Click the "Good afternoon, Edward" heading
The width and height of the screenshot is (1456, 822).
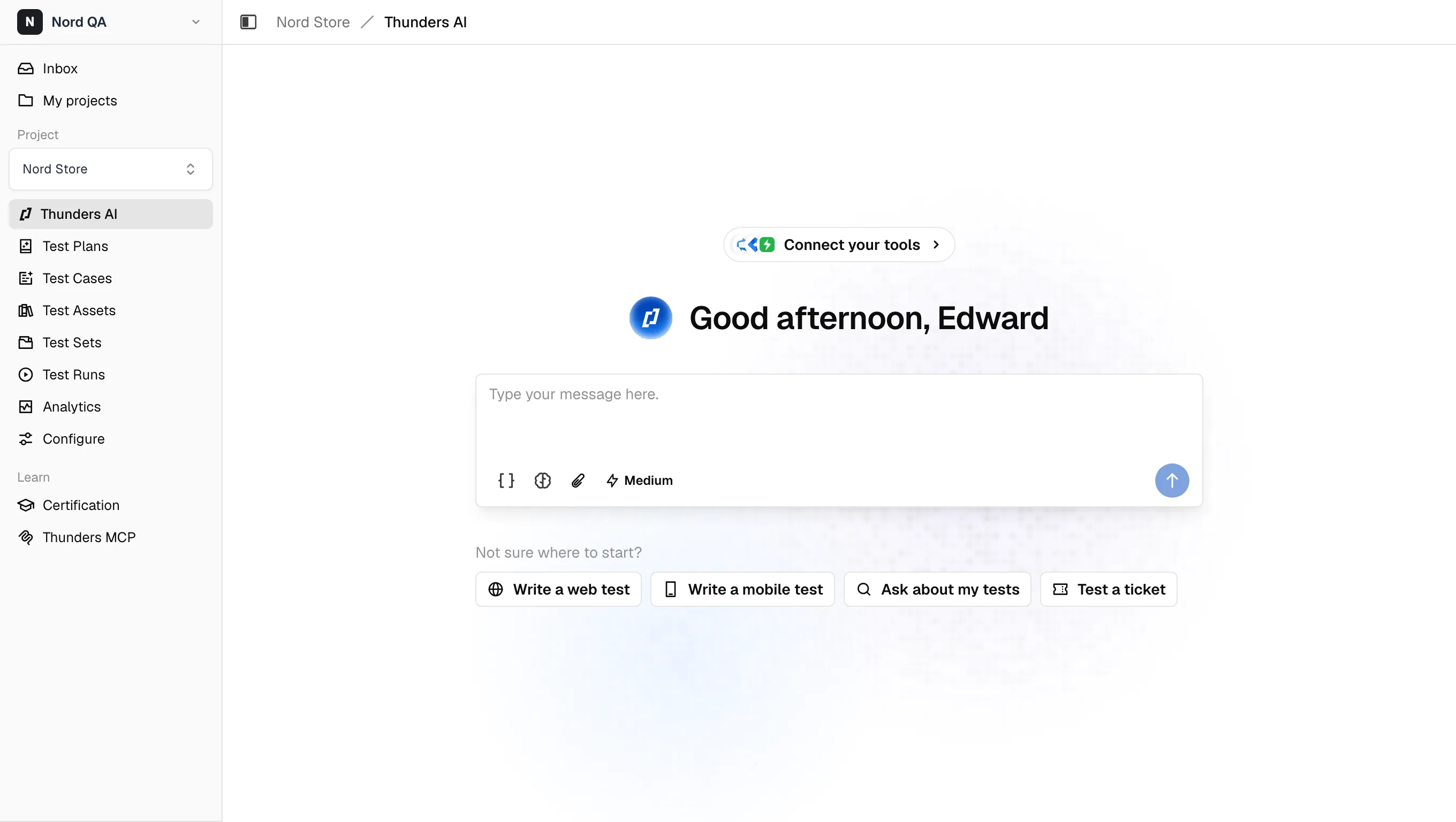coord(869,318)
